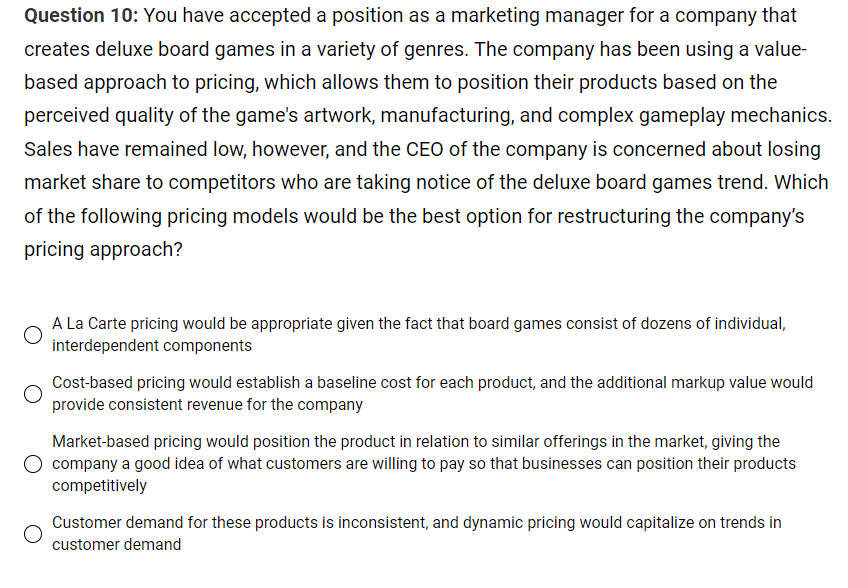Select the dynamic pricing radio button
Image resolution: width=848 pixels, height=588 pixels.
pyautogui.click(x=33, y=534)
